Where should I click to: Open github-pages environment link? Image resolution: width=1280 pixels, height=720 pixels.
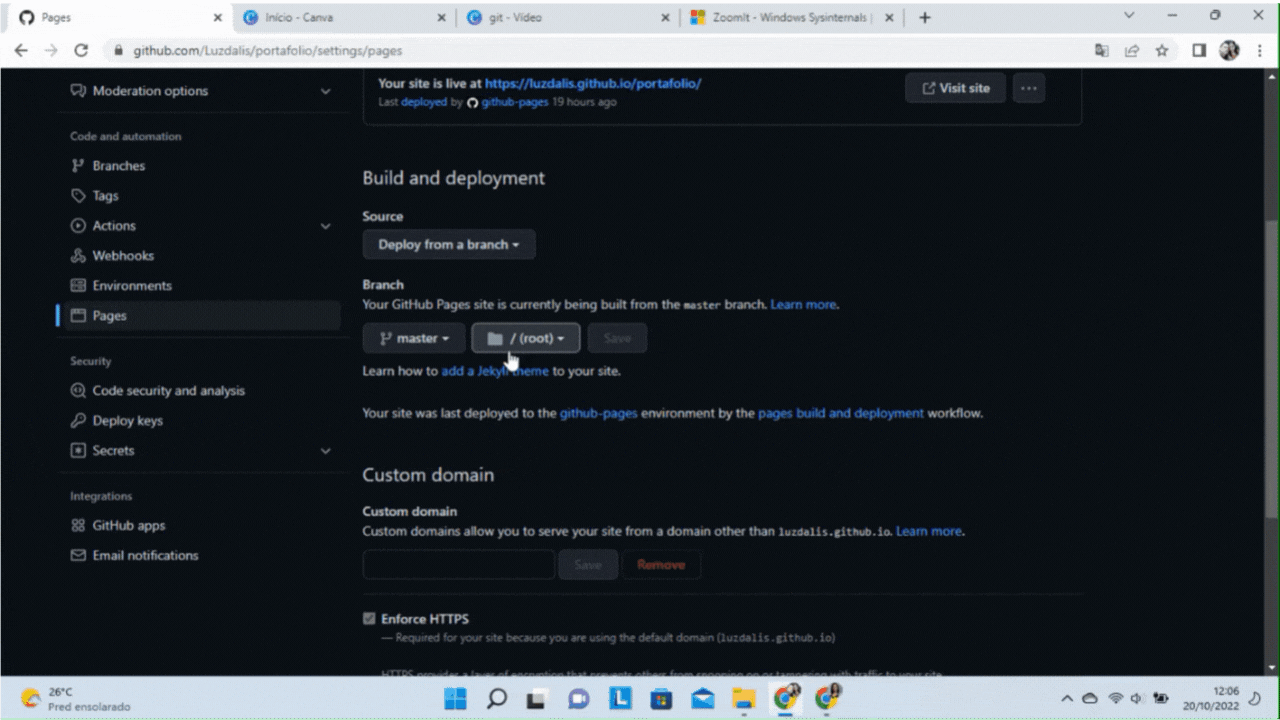click(x=598, y=413)
